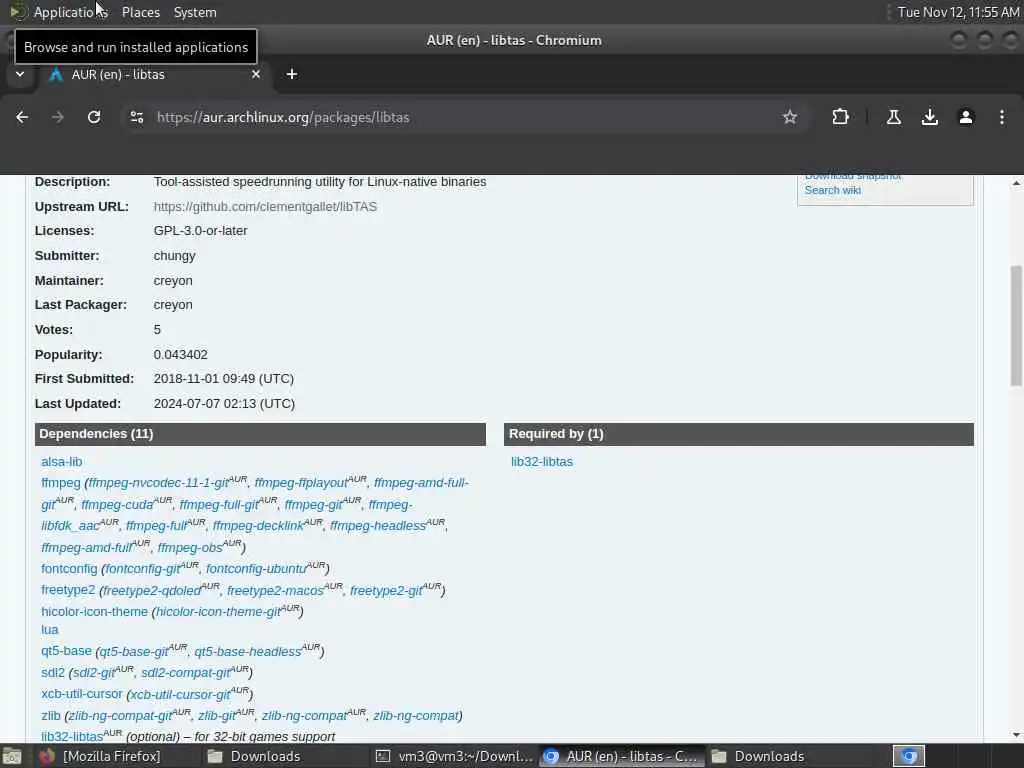The height and width of the screenshot is (768, 1024).
Task: Open the lua dependency link
Action: tap(50, 630)
